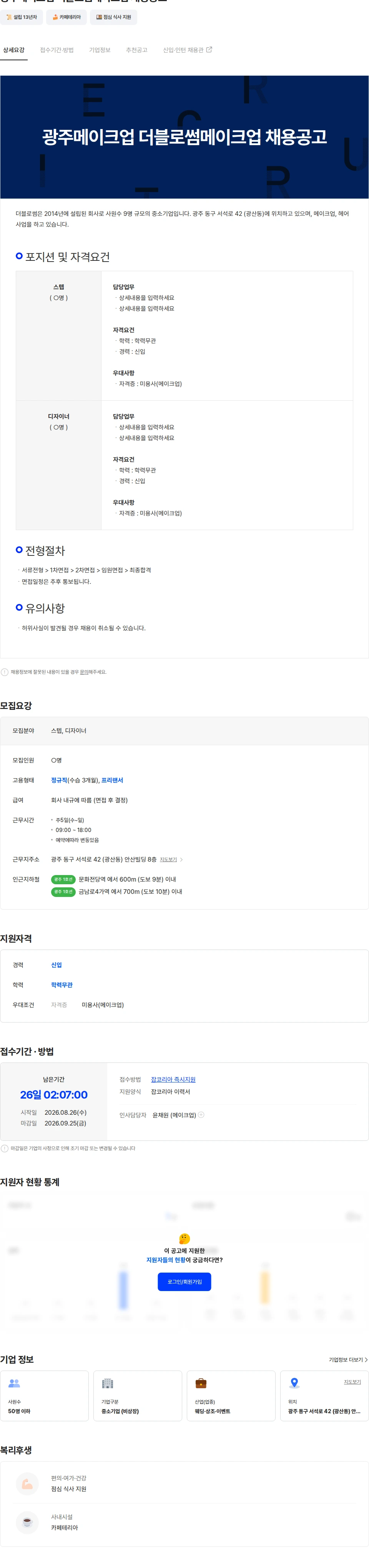Click the 위치 map pin icon
This screenshot has width=369, height=1568.
click(294, 1384)
